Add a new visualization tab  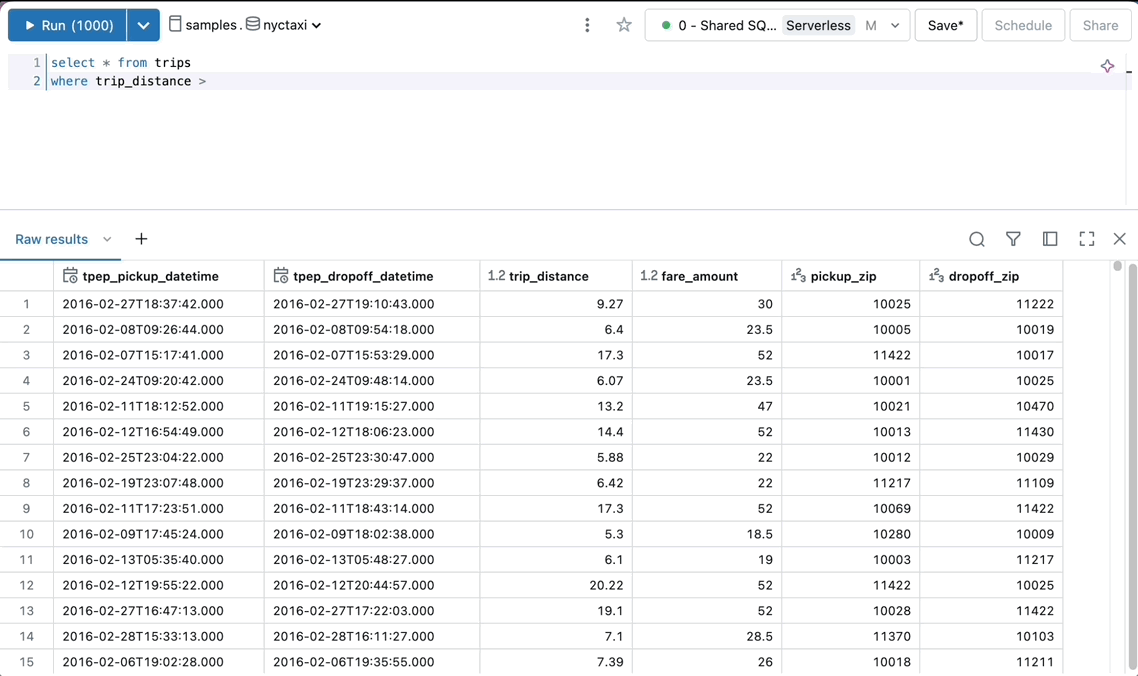(x=141, y=239)
